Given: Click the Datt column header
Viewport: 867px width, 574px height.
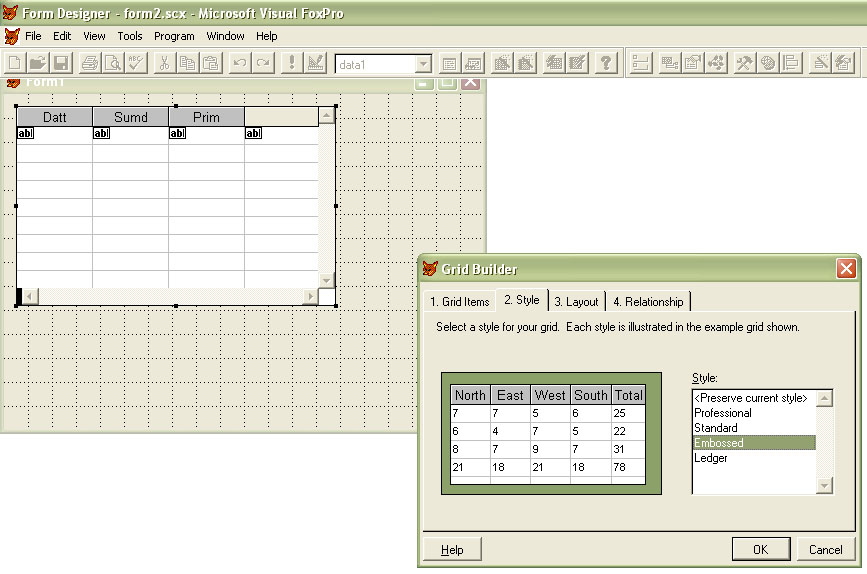Looking at the screenshot, I should pos(54,117).
